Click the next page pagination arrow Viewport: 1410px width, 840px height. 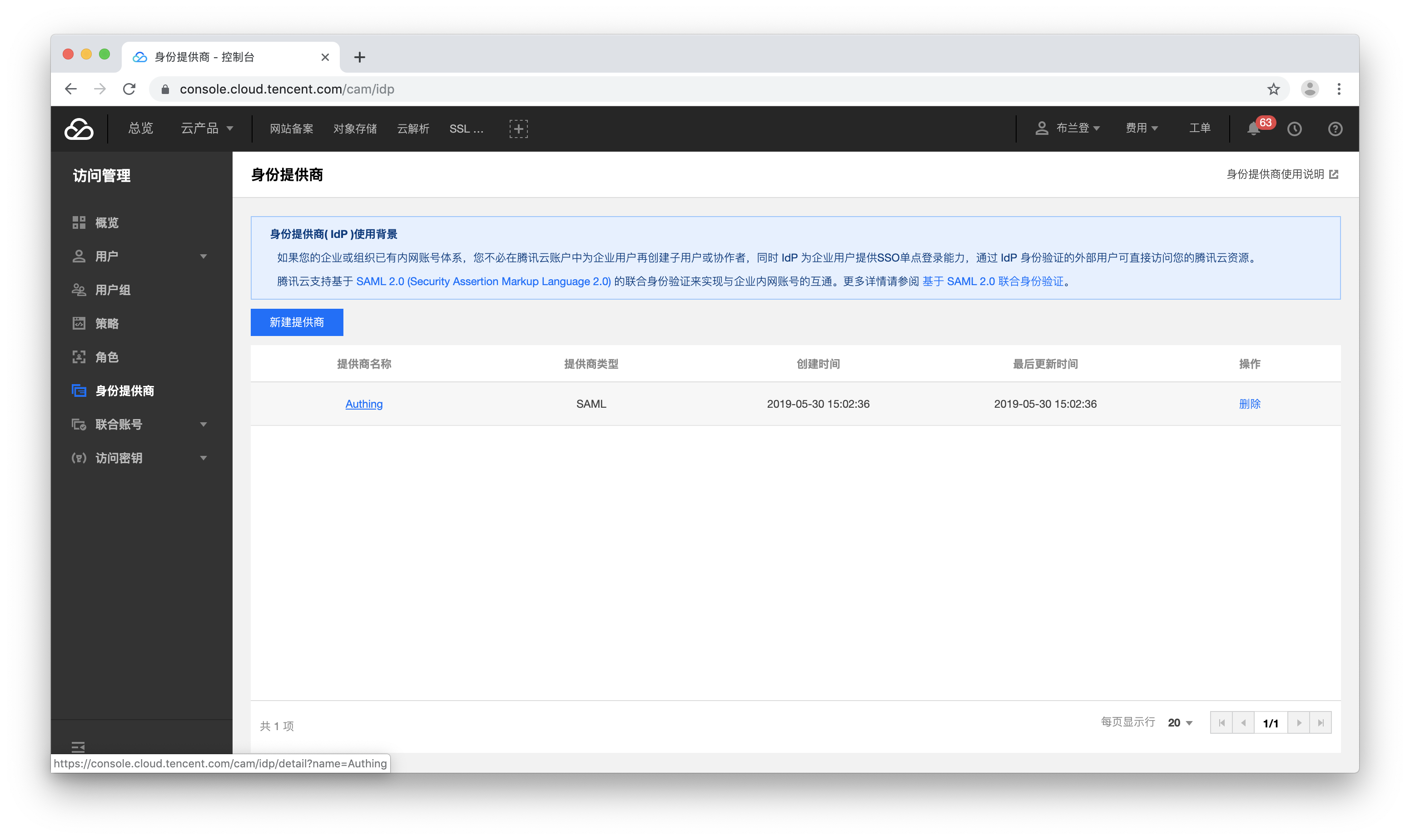[1299, 723]
